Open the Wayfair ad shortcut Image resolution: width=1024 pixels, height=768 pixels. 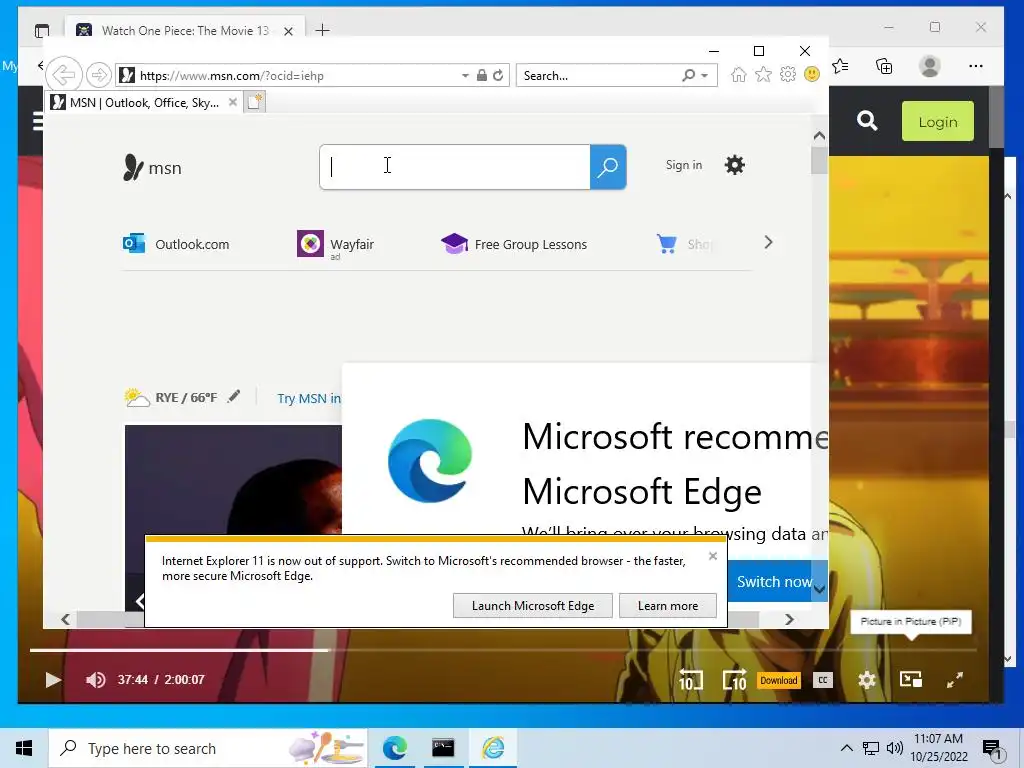336,244
